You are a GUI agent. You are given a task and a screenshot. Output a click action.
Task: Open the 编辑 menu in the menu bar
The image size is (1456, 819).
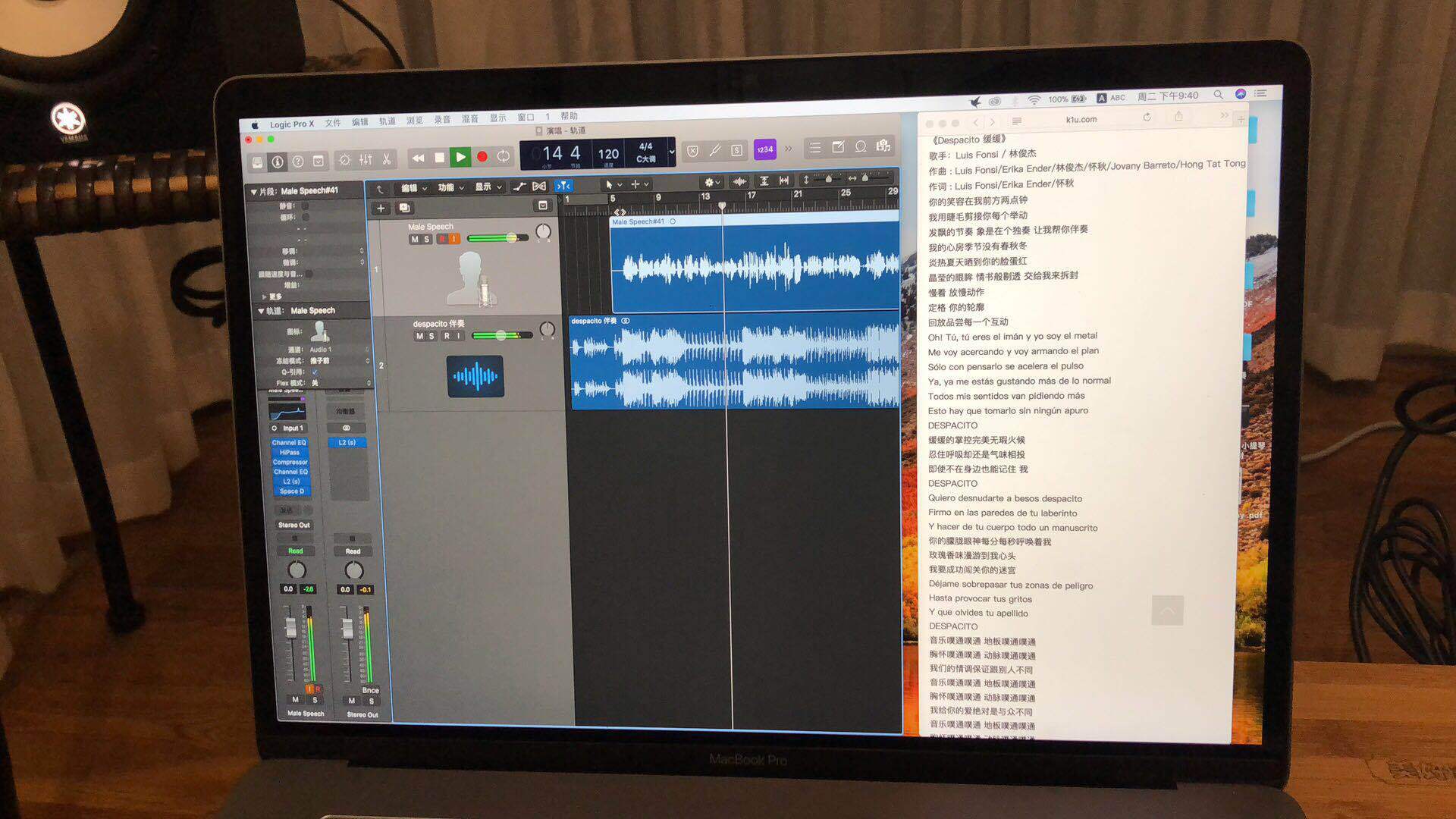pyautogui.click(x=360, y=122)
